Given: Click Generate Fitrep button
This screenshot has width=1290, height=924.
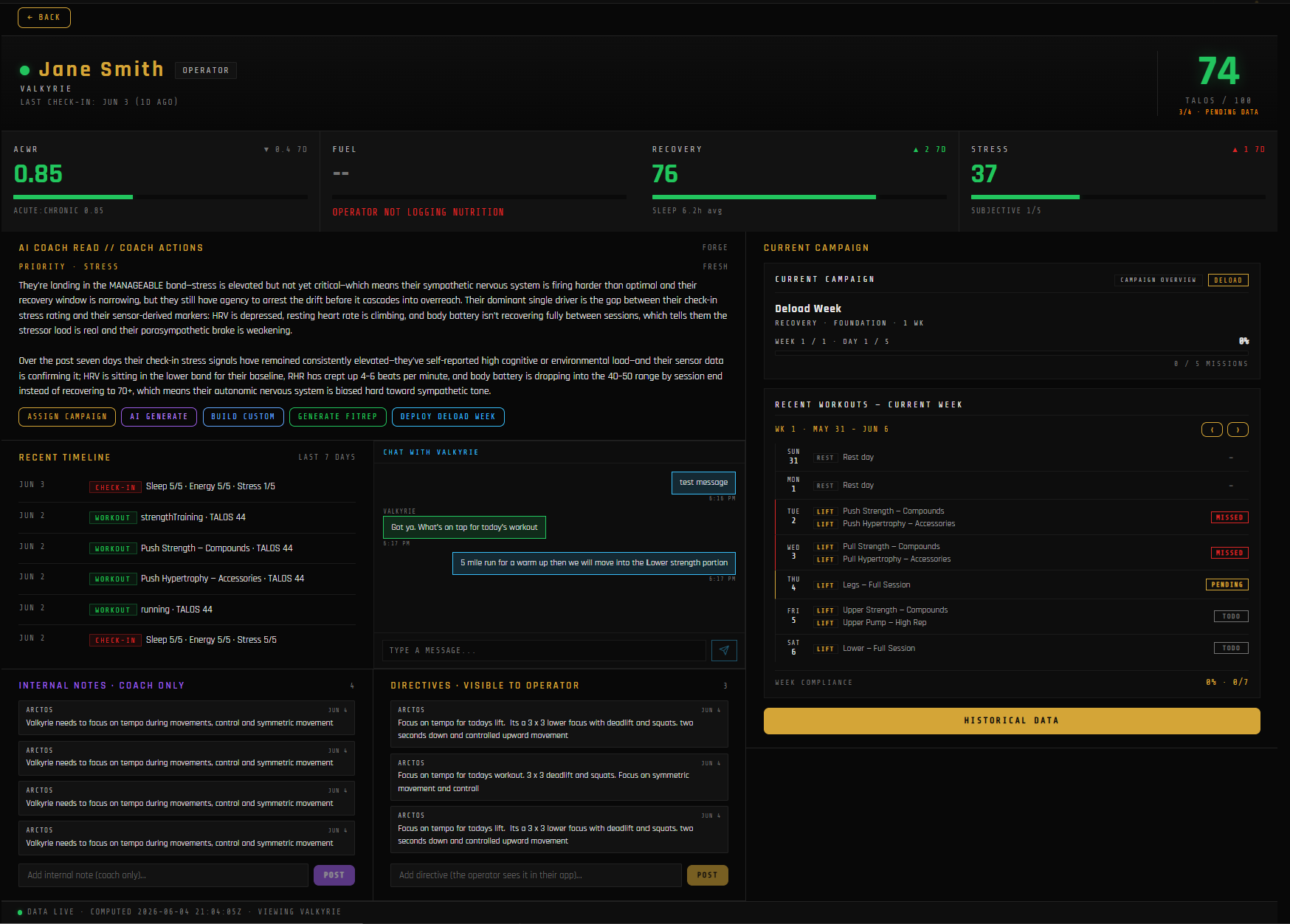Looking at the screenshot, I should pos(337,417).
